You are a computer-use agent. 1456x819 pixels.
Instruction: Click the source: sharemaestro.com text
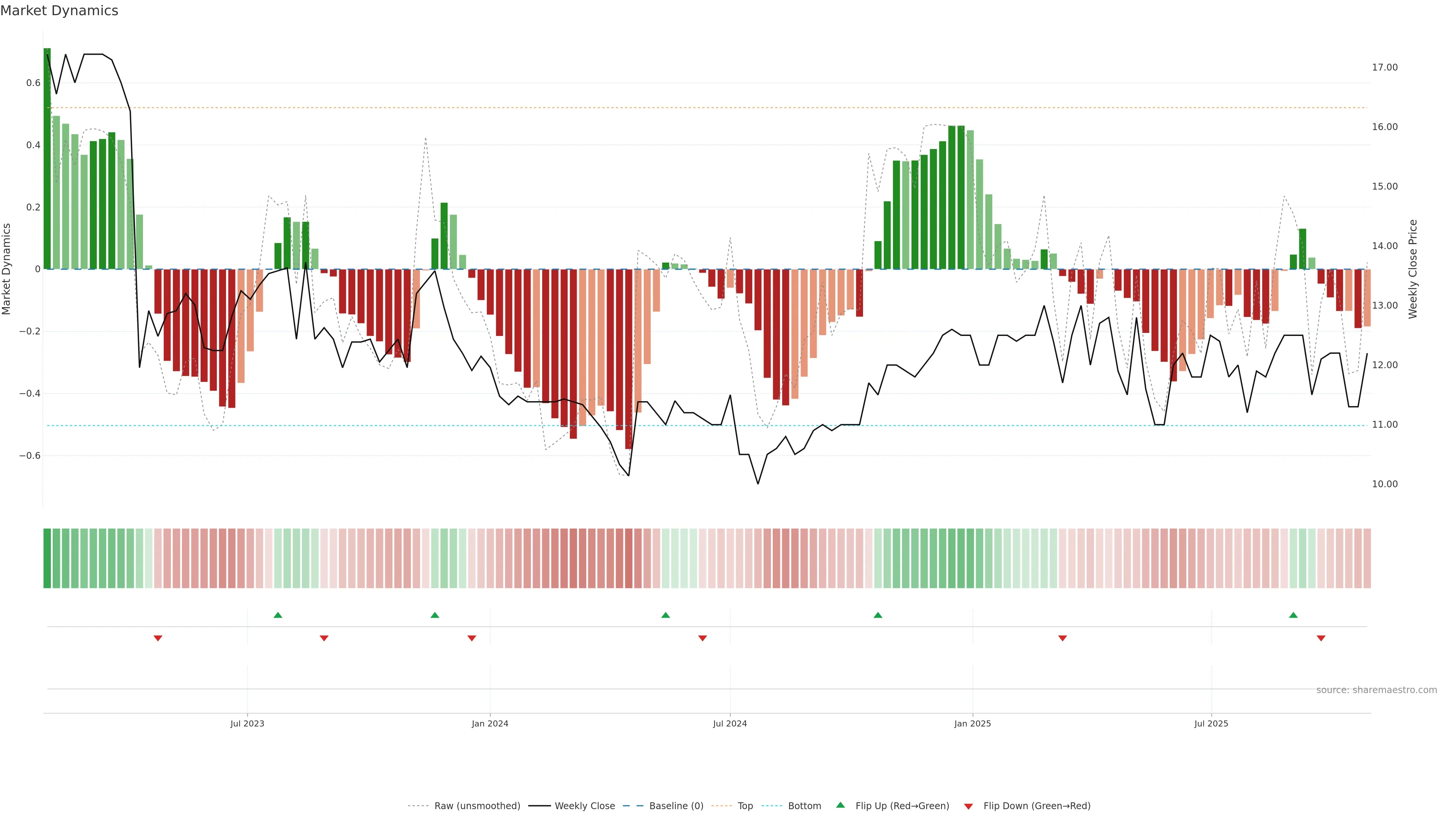(1376, 690)
